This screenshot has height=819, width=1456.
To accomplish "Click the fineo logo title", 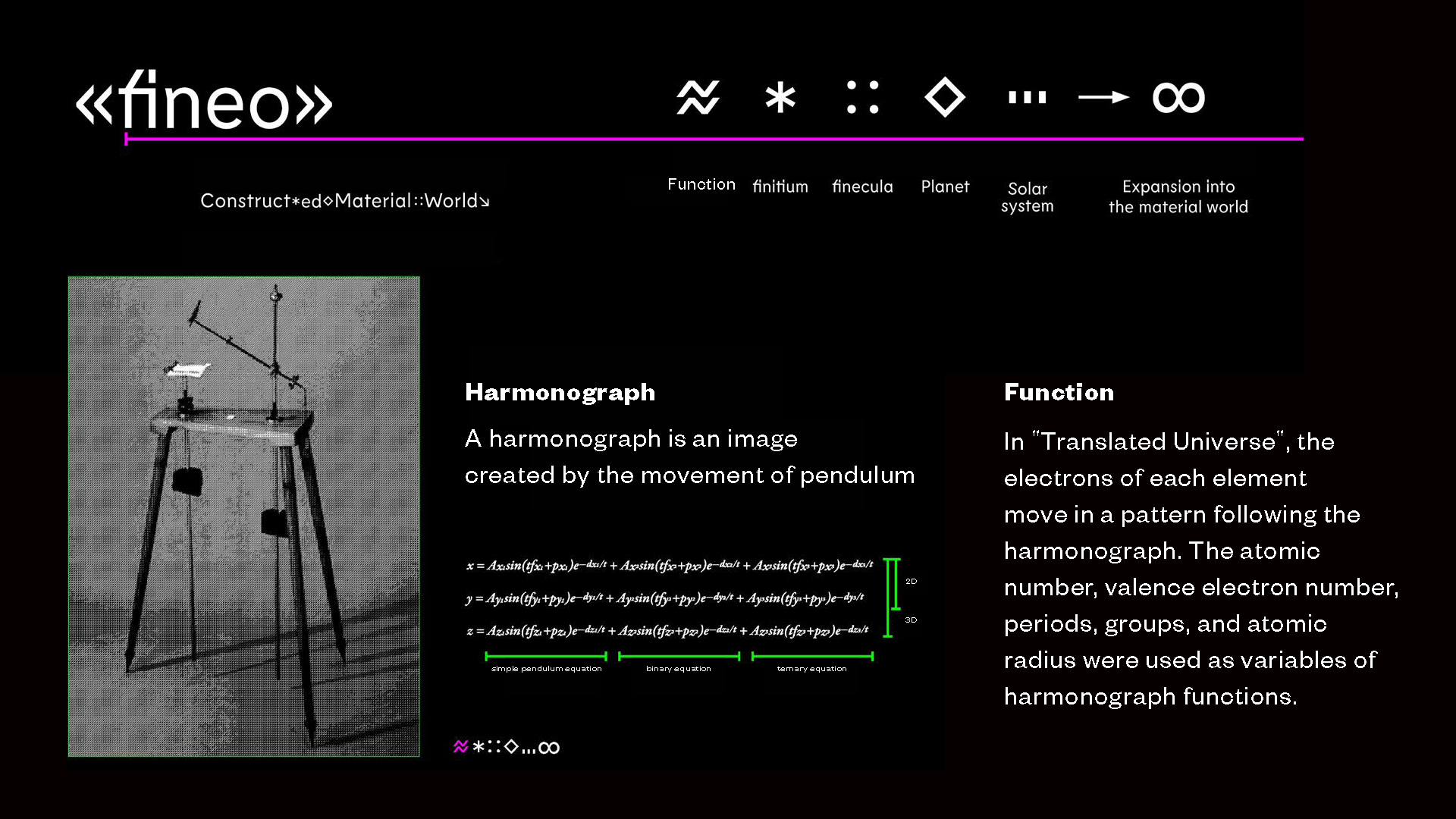I will click(204, 101).
